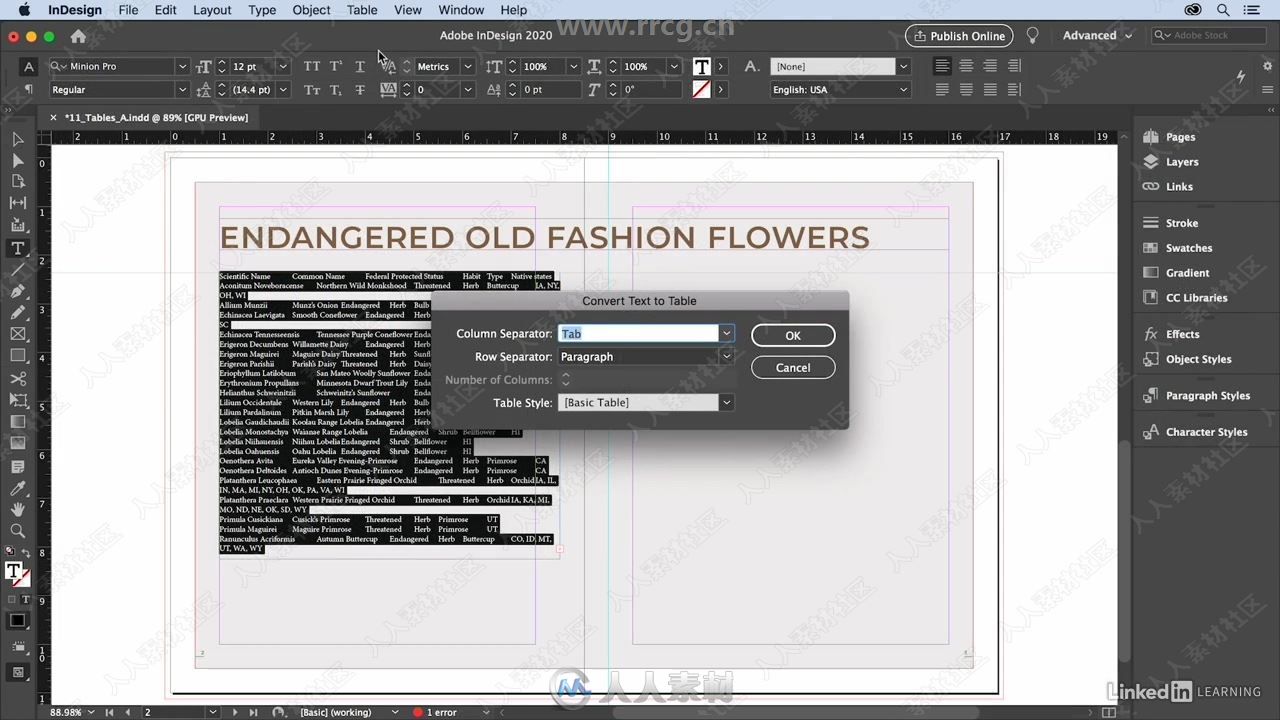Select the Eyedropper tool
Screen dimensions: 1280x720
pyautogui.click(x=18, y=488)
